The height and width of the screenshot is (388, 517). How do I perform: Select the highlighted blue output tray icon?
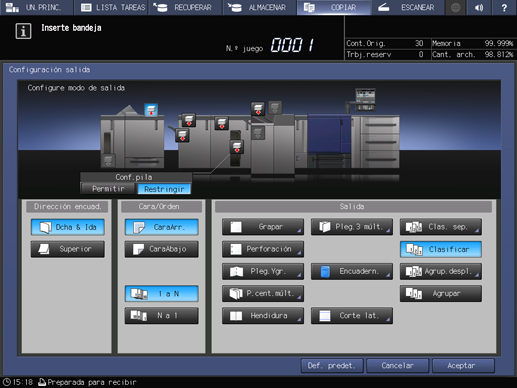[x=151, y=110]
